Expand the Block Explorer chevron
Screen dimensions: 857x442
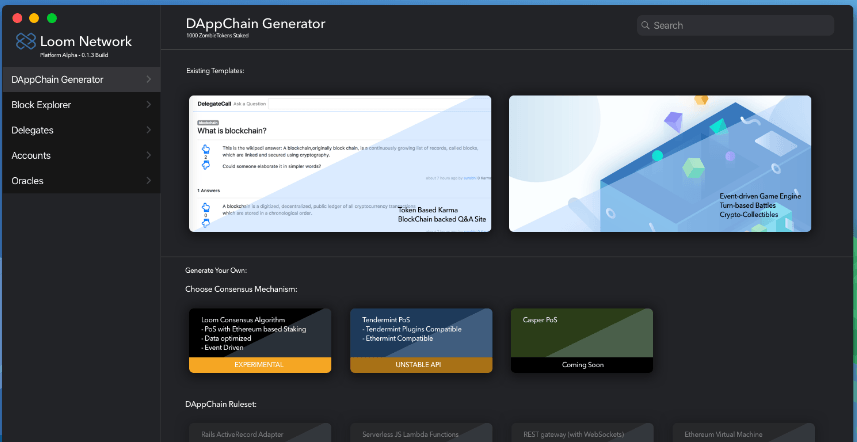coord(148,105)
